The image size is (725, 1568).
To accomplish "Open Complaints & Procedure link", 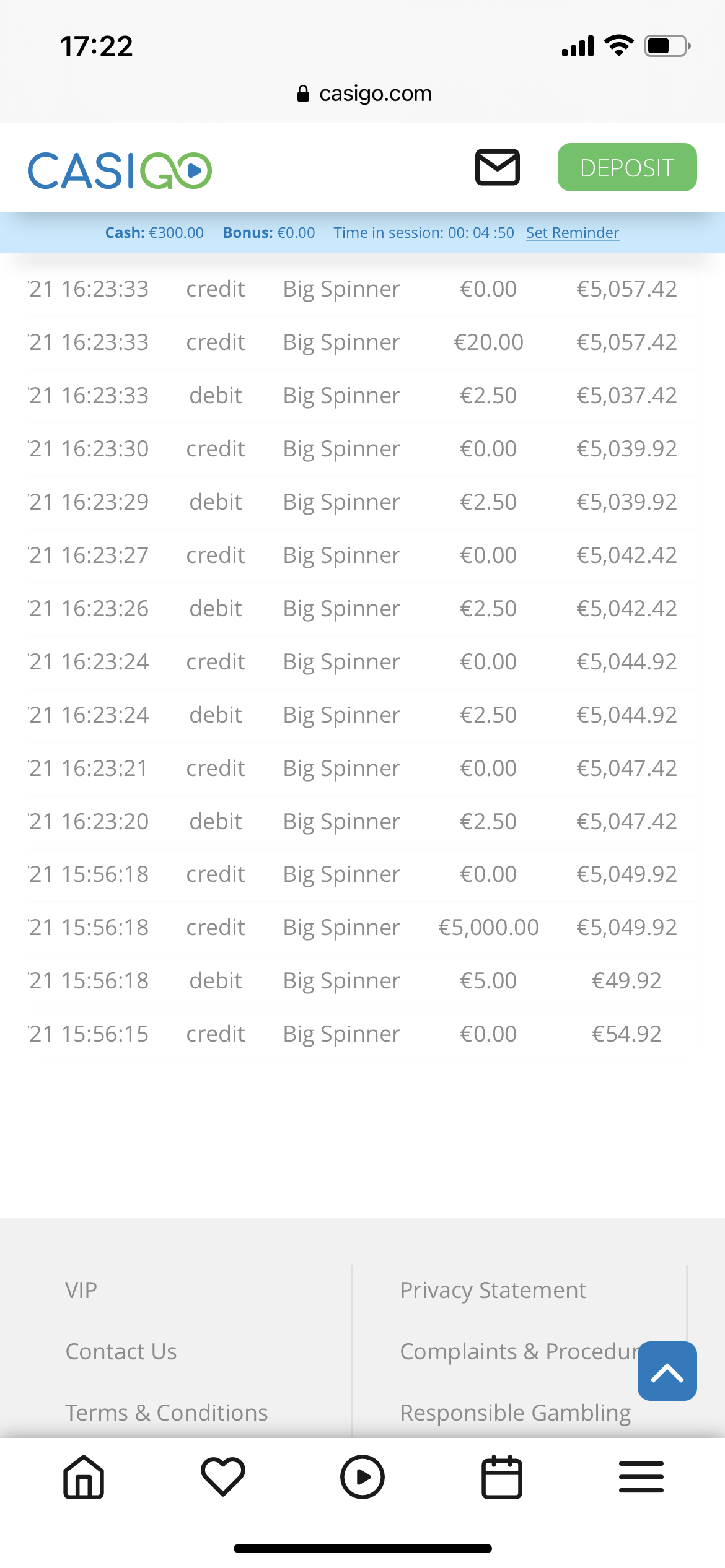I will [517, 1352].
